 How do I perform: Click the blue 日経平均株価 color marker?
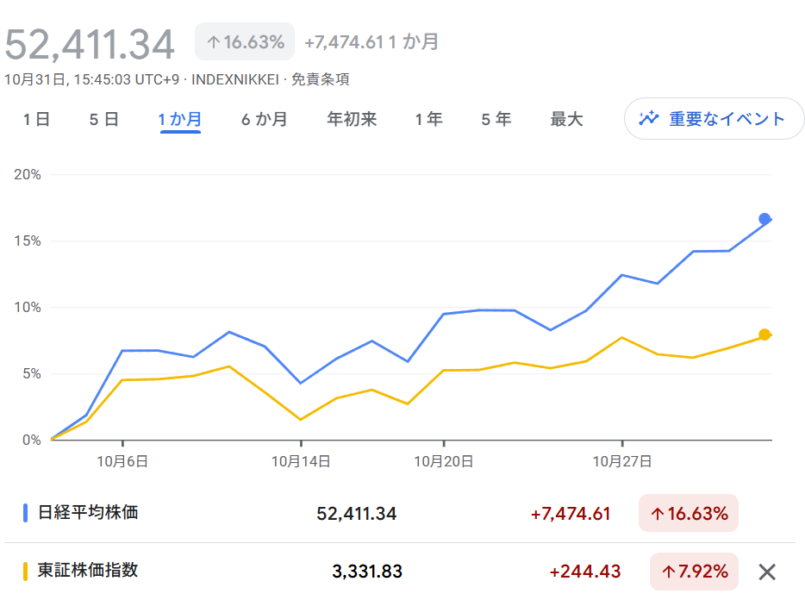click(25, 513)
